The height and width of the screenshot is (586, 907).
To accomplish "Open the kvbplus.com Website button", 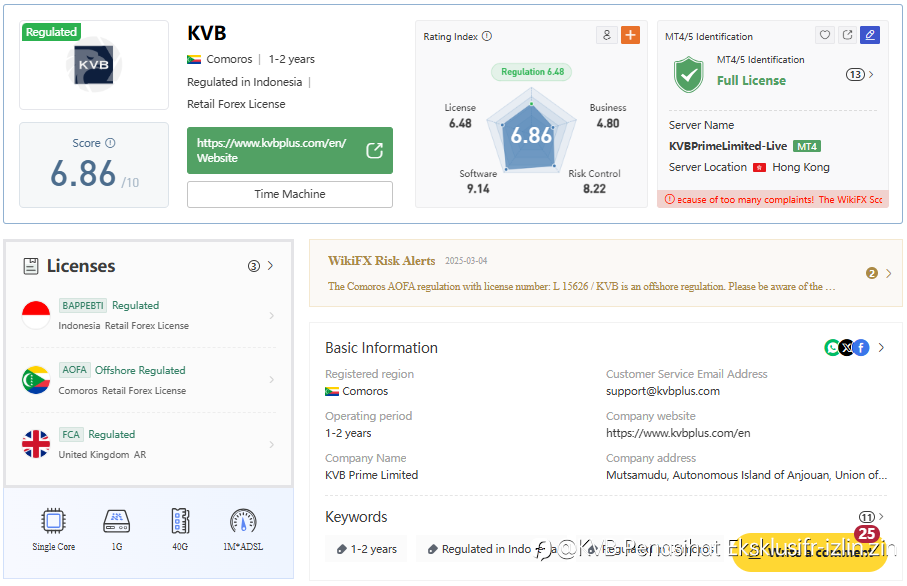I will tap(290, 150).
